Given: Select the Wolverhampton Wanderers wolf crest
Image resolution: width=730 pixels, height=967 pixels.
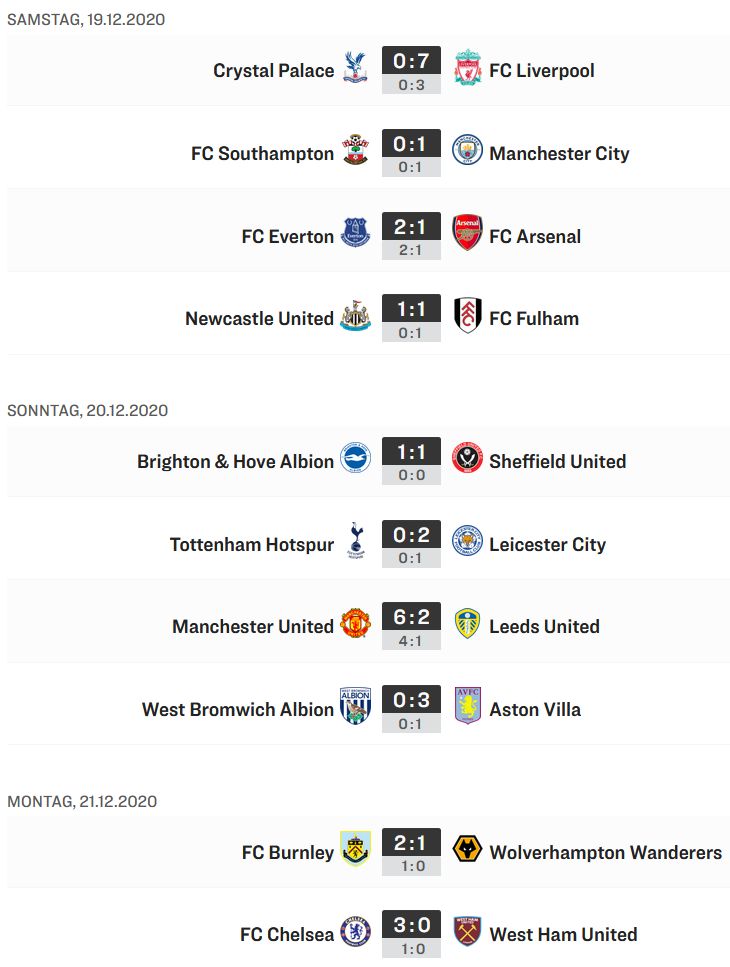Looking at the screenshot, I should tap(467, 850).
